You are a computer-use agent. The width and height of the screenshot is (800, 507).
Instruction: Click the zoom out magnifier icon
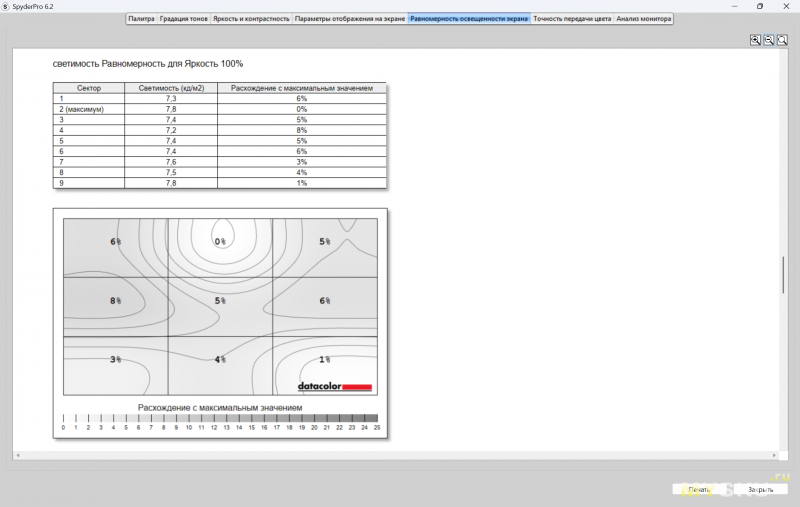pos(768,40)
